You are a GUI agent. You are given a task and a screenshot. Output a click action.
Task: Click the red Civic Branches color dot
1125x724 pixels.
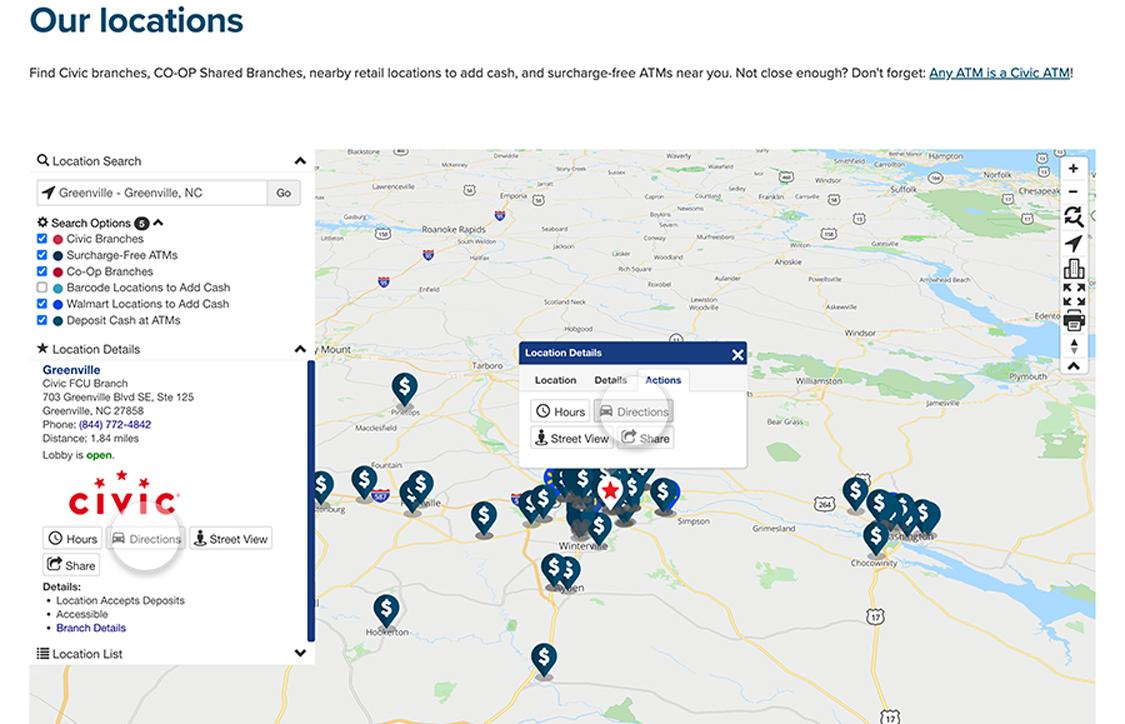(58, 239)
